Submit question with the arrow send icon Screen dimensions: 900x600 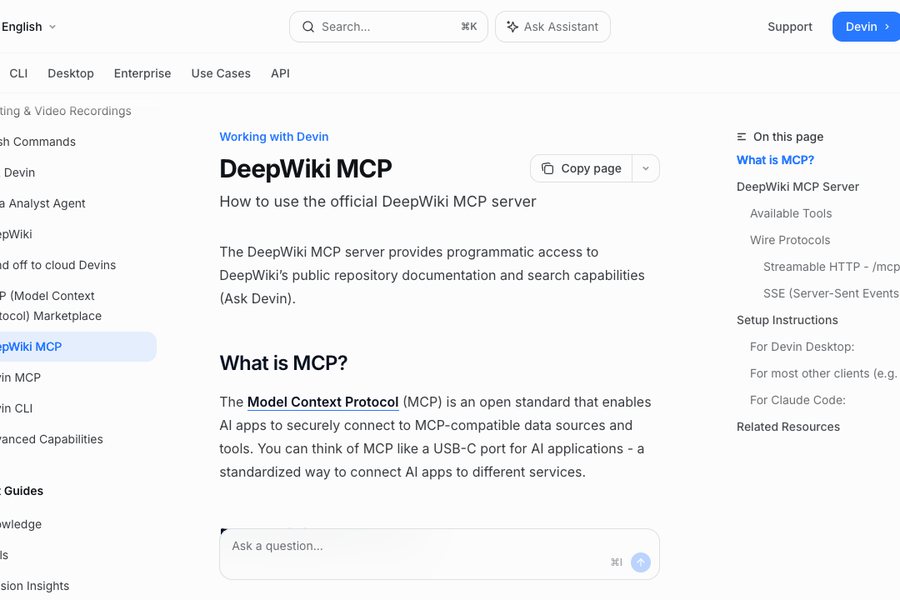pyautogui.click(x=641, y=562)
